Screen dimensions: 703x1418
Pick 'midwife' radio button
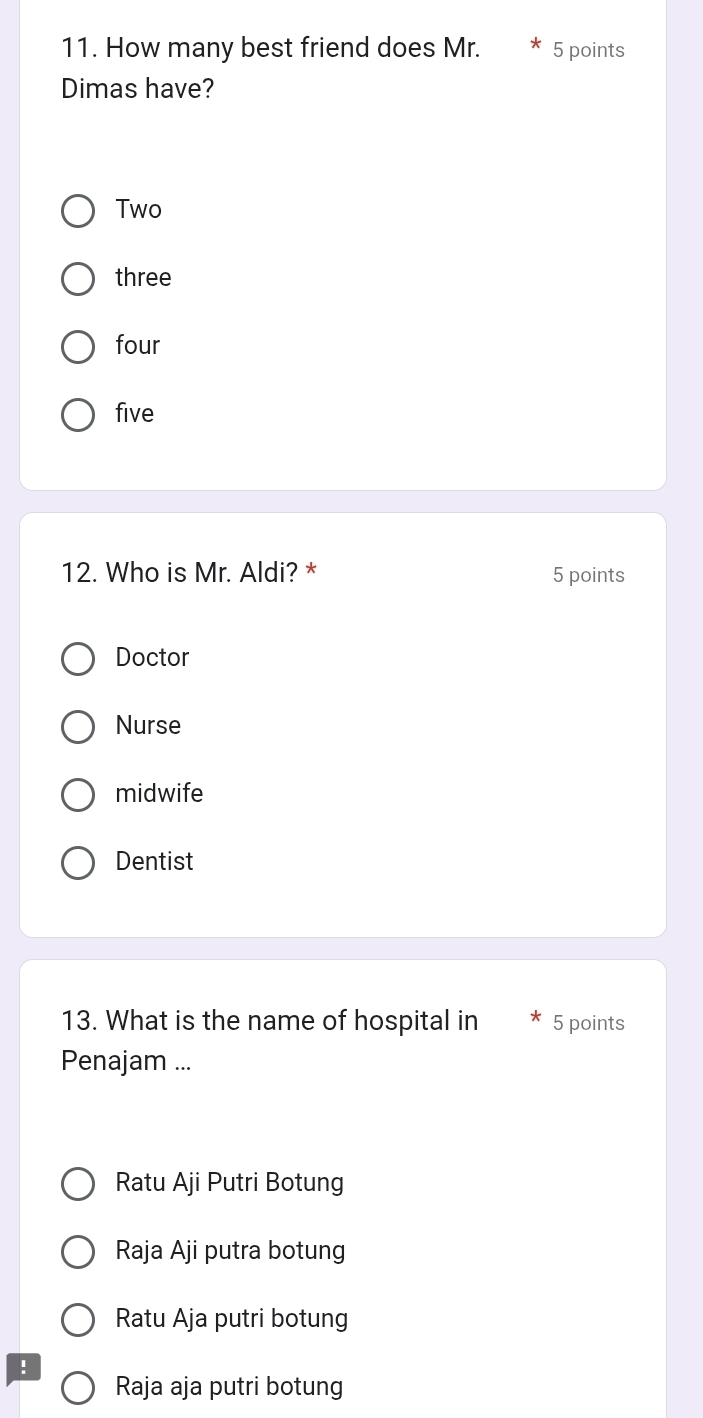79,795
